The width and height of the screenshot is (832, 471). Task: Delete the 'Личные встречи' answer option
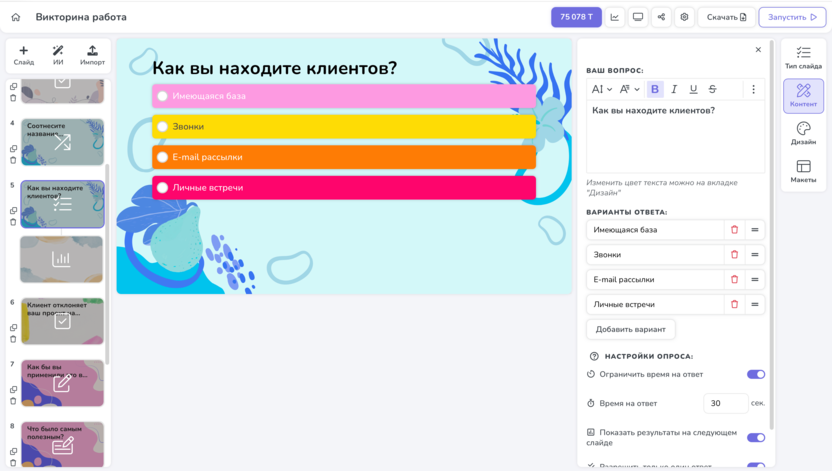tap(734, 304)
